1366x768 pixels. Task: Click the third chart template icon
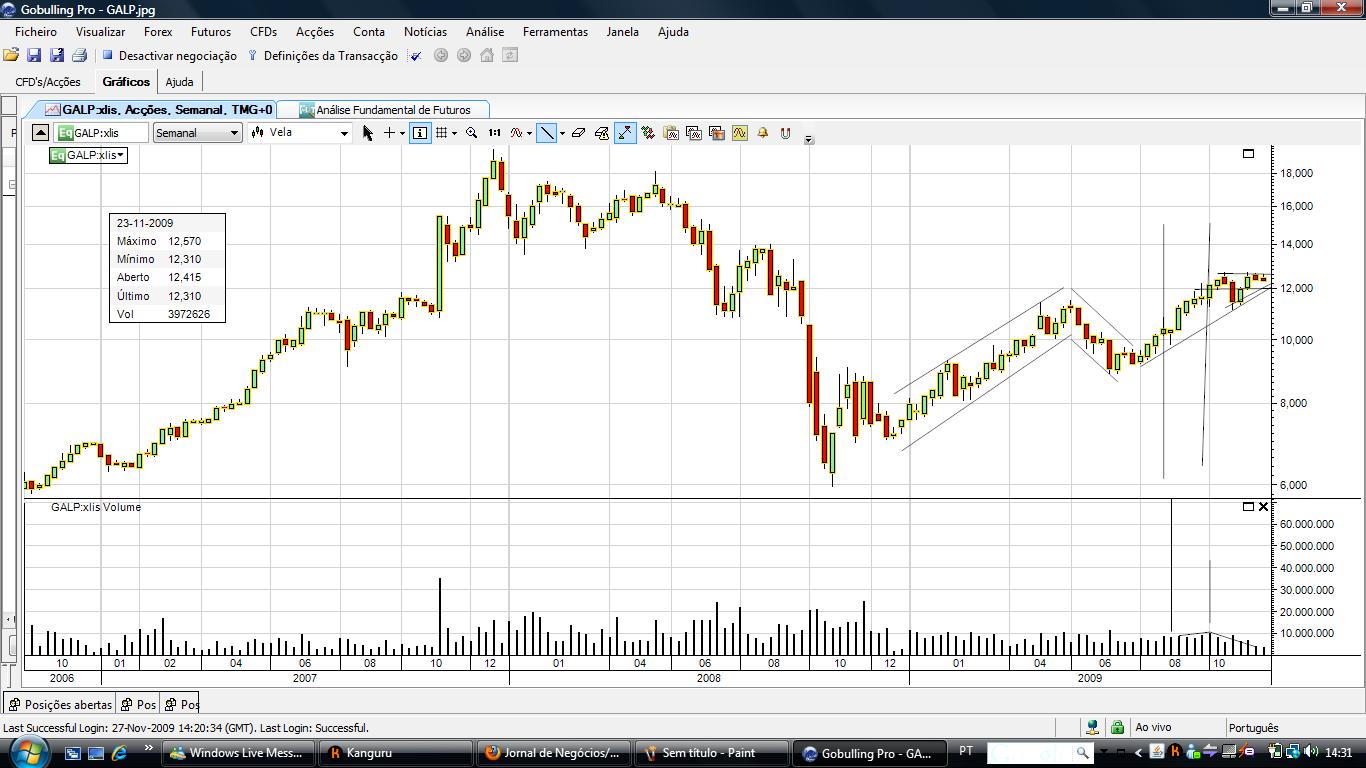point(717,133)
